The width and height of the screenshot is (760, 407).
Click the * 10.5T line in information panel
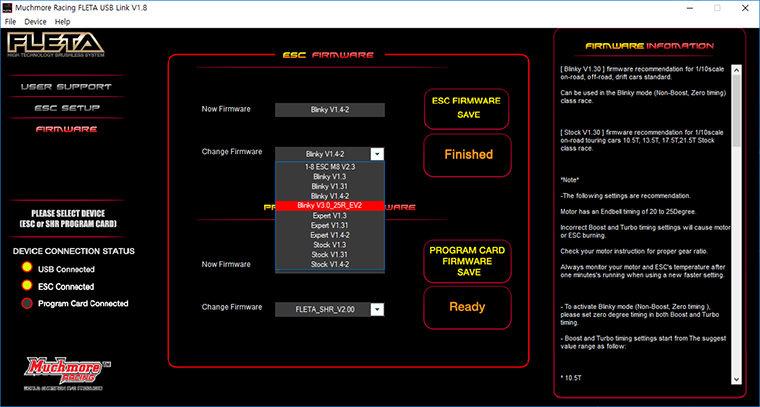click(x=569, y=377)
